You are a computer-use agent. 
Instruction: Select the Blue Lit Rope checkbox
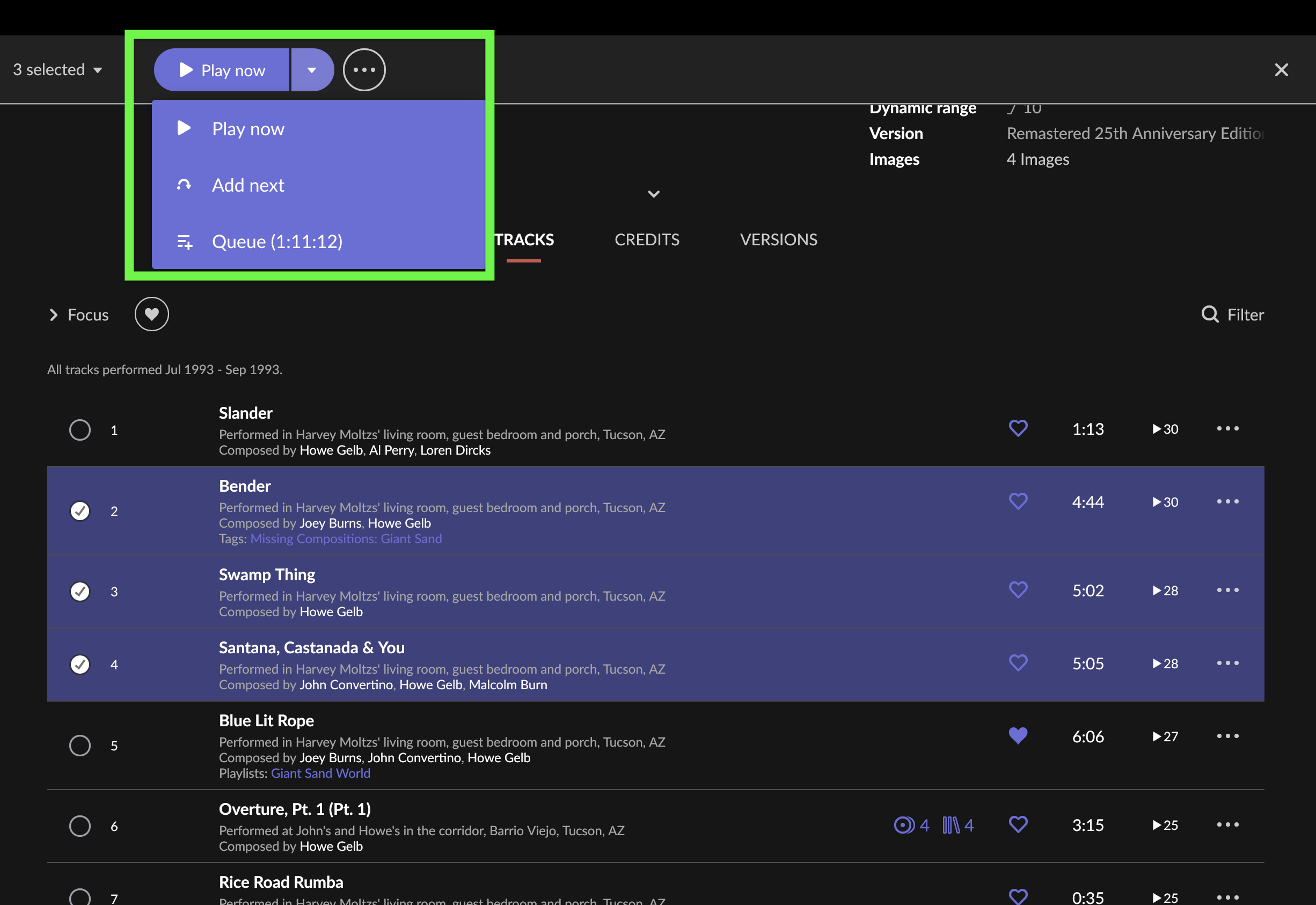80,745
